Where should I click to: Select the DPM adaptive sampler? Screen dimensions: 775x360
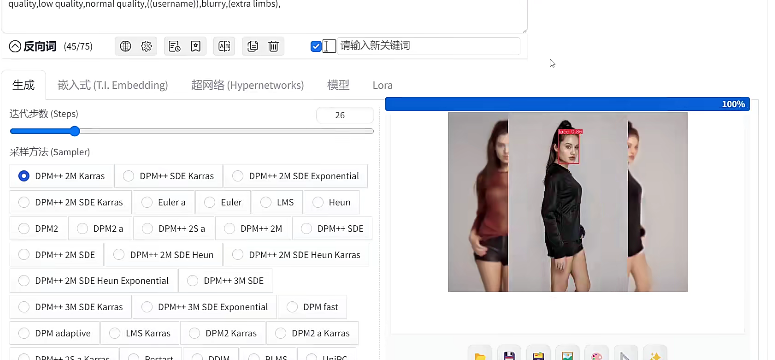click(54, 333)
